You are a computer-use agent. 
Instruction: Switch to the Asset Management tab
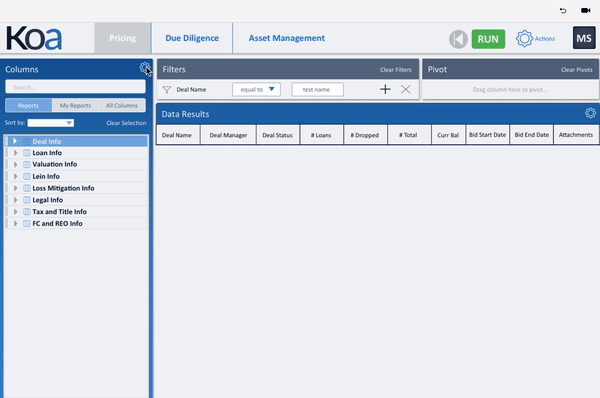[287, 38]
